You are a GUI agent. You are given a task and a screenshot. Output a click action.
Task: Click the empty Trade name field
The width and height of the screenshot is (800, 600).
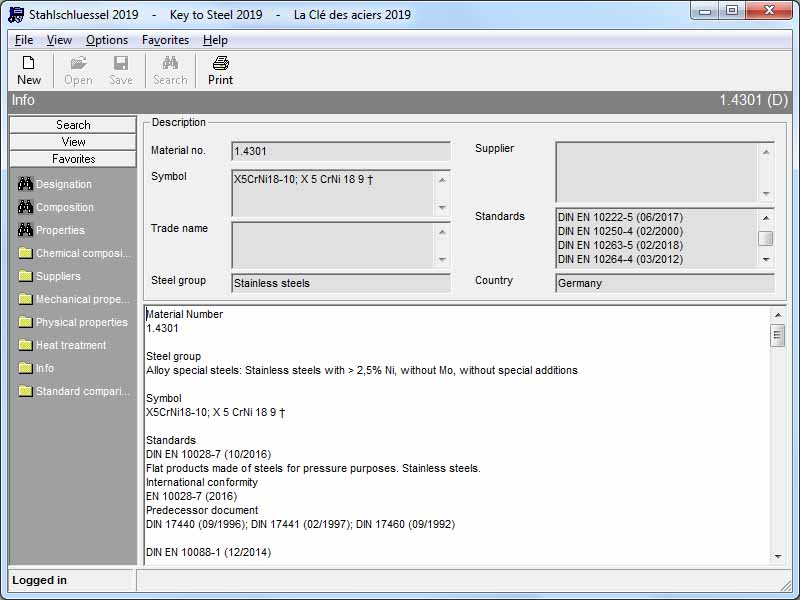pos(341,245)
